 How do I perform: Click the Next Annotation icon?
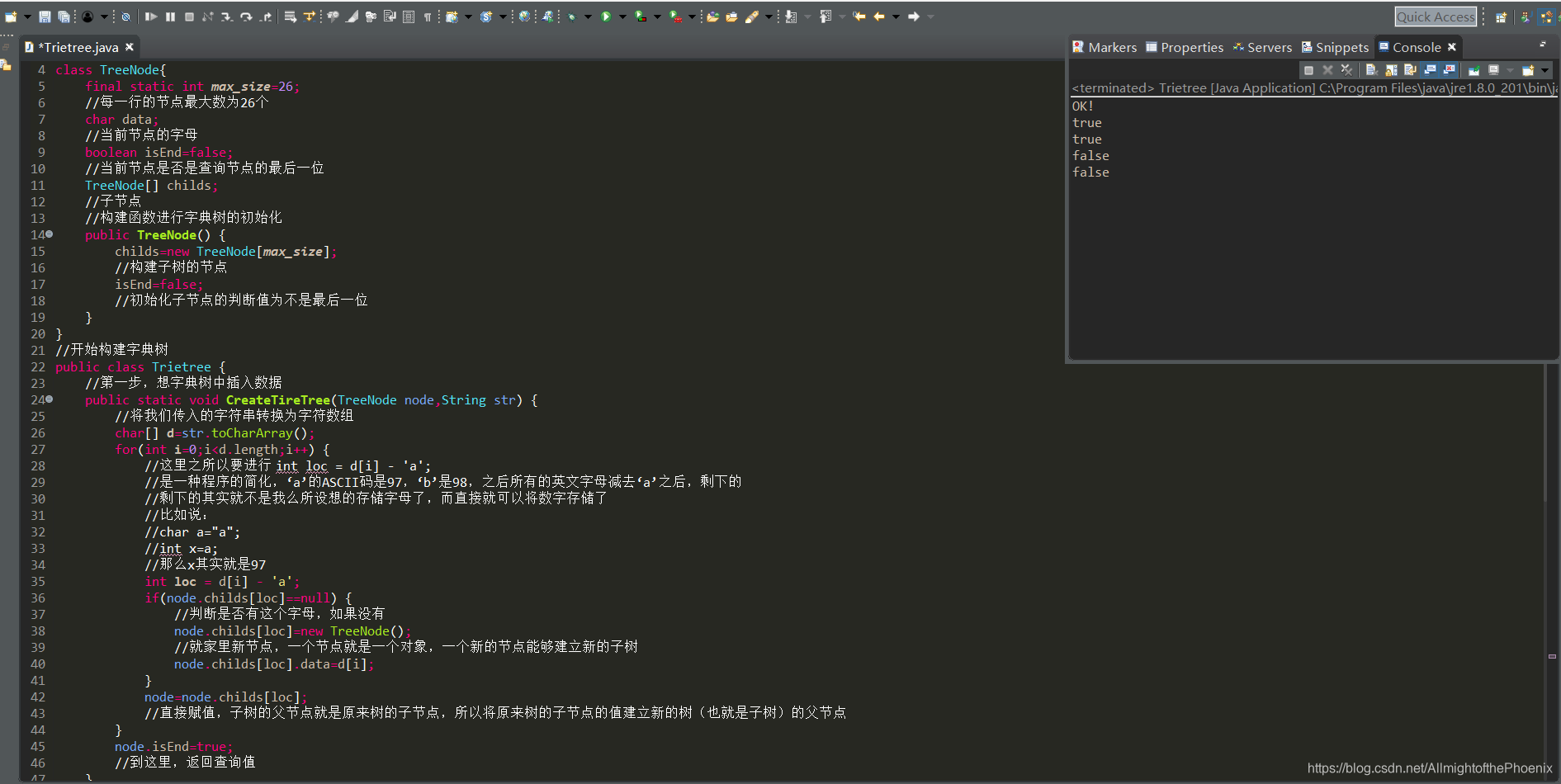tap(790, 17)
